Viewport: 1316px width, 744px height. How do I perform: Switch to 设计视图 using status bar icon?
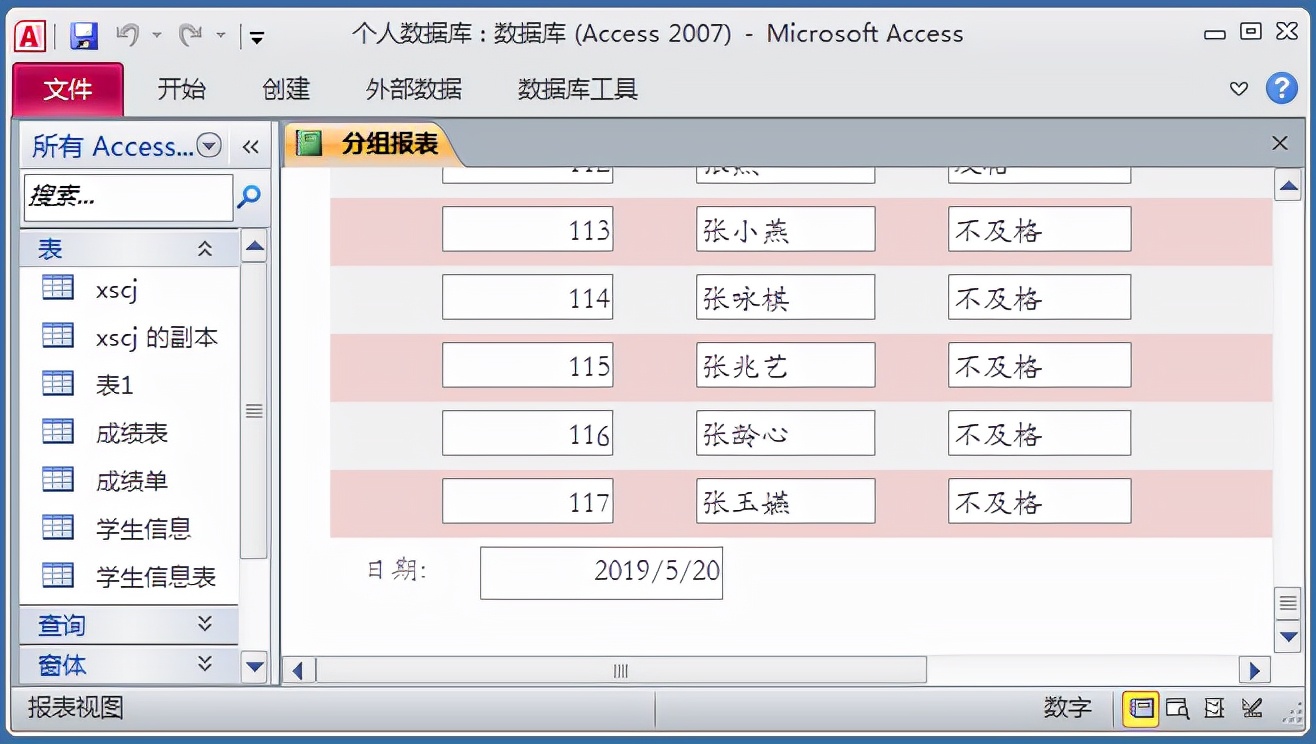click(x=1251, y=708)
